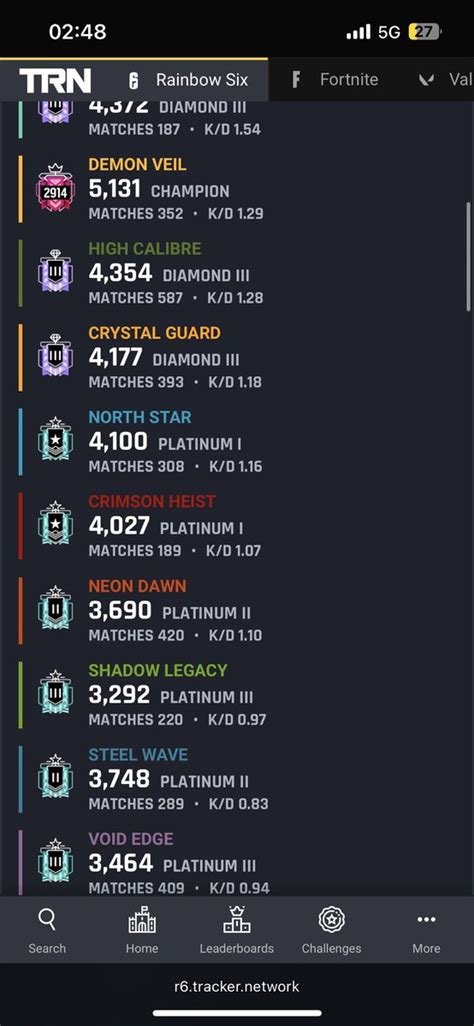Tap the Demon Veil Champion rank badge
The image size is (474, 1026).
coord(56,188)
